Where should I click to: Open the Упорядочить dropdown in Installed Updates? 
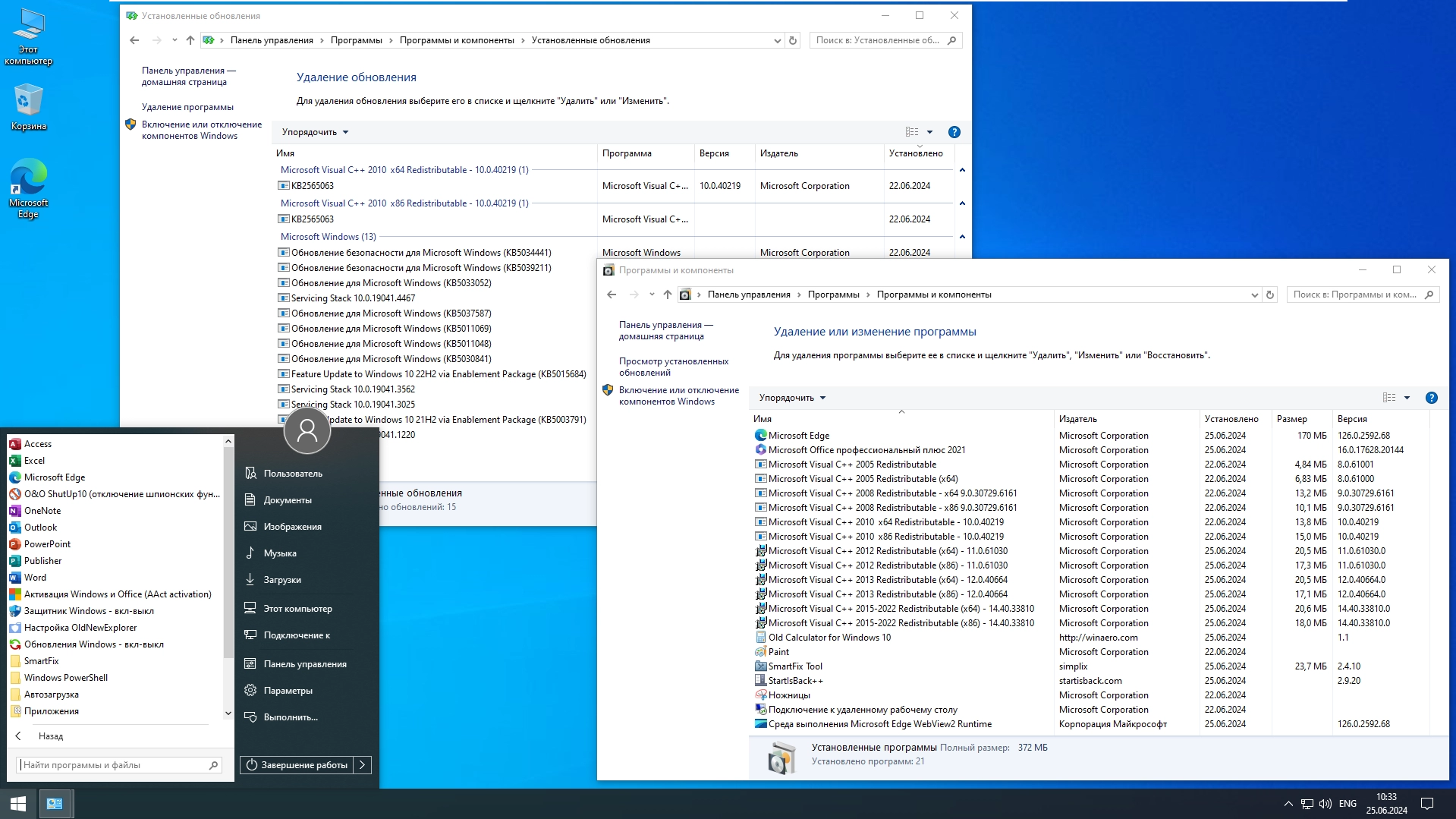[315, 132]
